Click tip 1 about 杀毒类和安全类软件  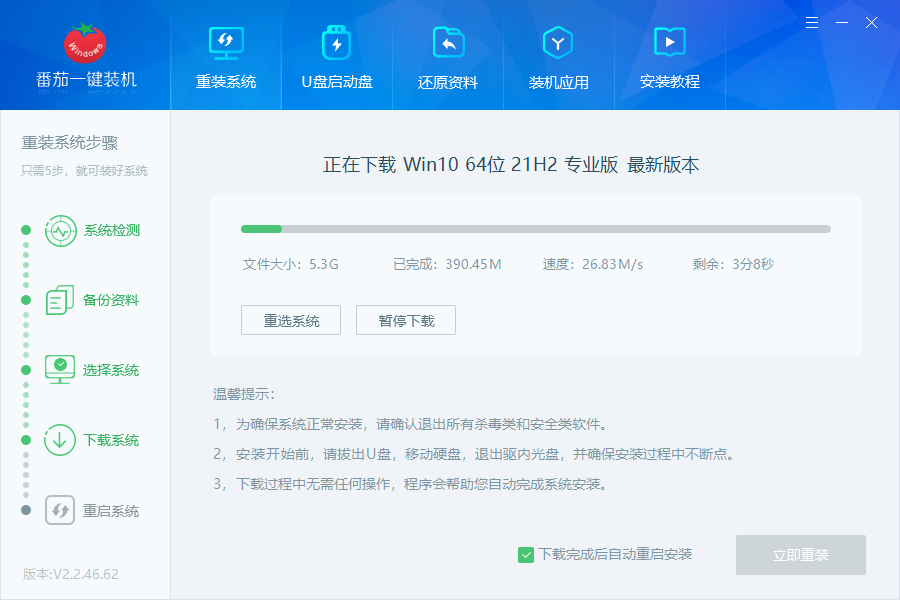(x=410, y=424)
